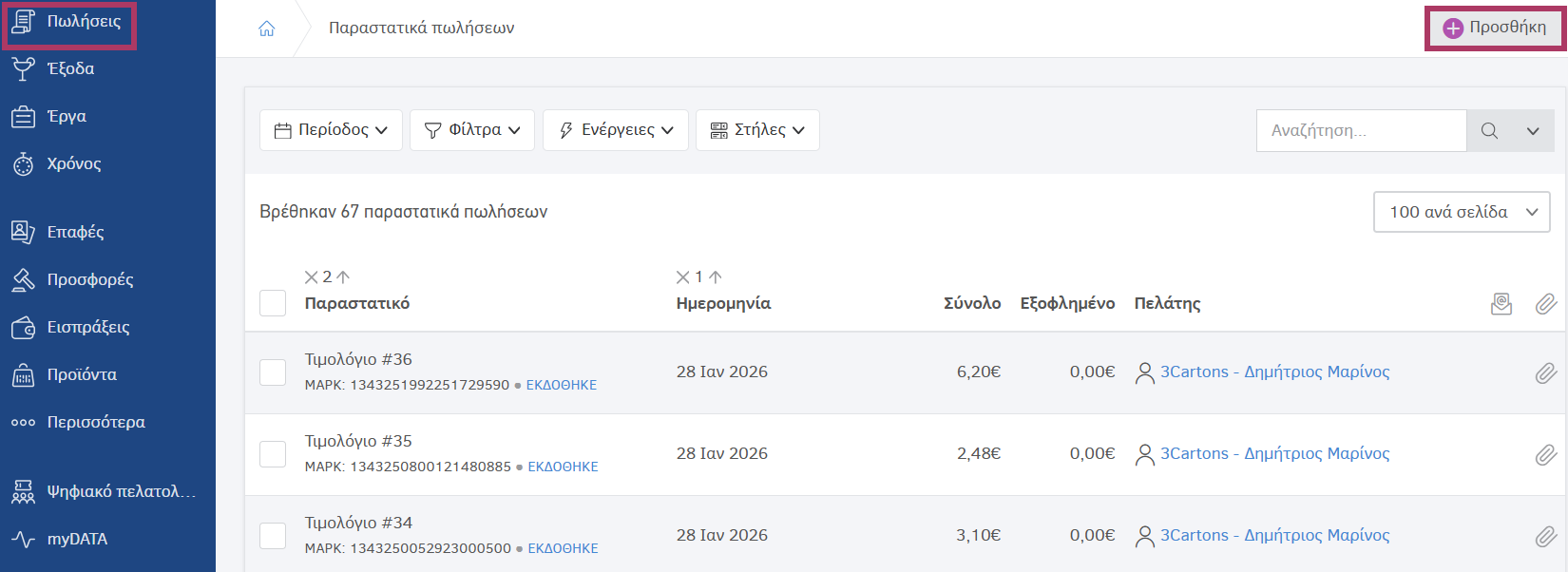
Task: Click paperclip attachment icon on Τιμολόγιο #35 row
Action: (x=1546, y=455)
